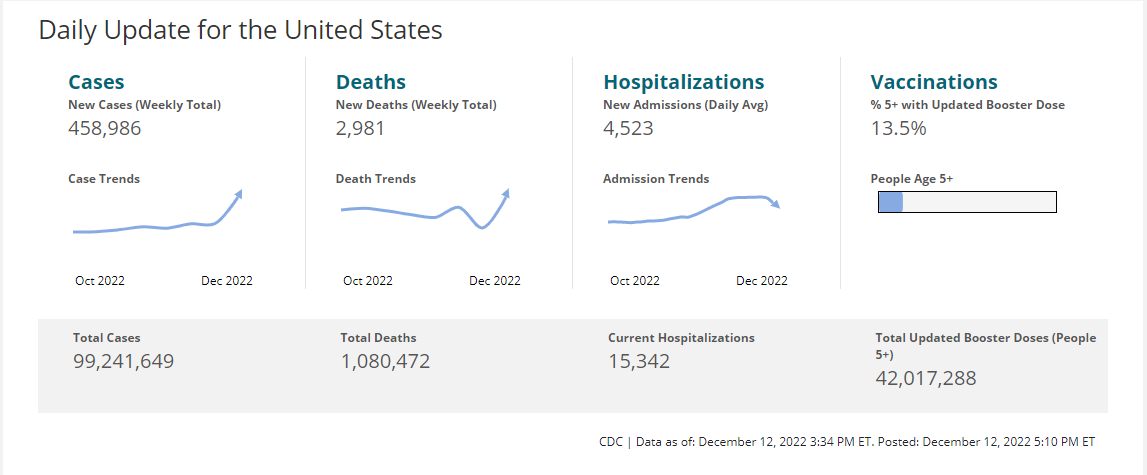Click the Total Cases 99,241,649 value
The height and width of the screenshot is (475, 1147).
[124, 361]
